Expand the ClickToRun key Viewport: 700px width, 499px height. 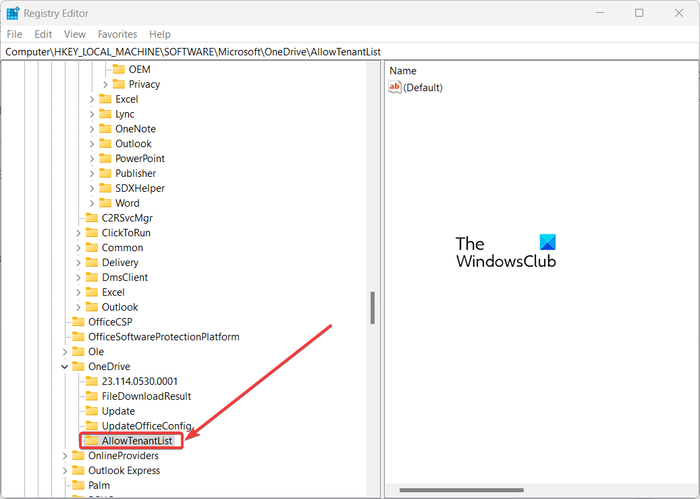coord(79,233)
